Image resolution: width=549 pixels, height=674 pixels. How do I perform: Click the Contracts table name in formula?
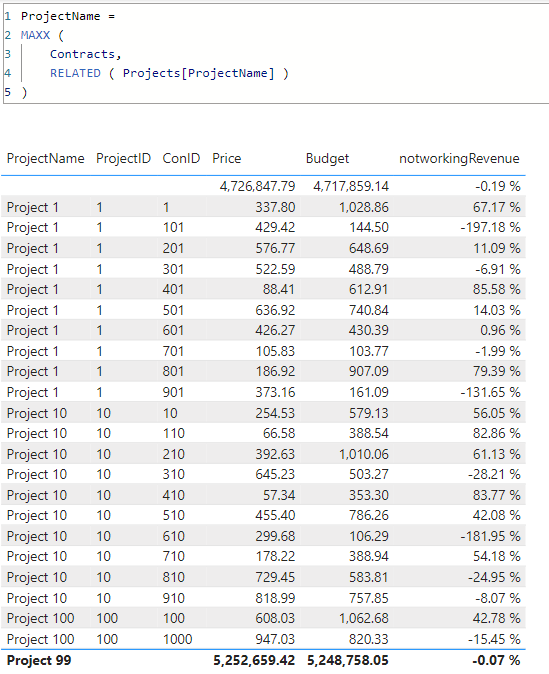click(x=83, y=54)
